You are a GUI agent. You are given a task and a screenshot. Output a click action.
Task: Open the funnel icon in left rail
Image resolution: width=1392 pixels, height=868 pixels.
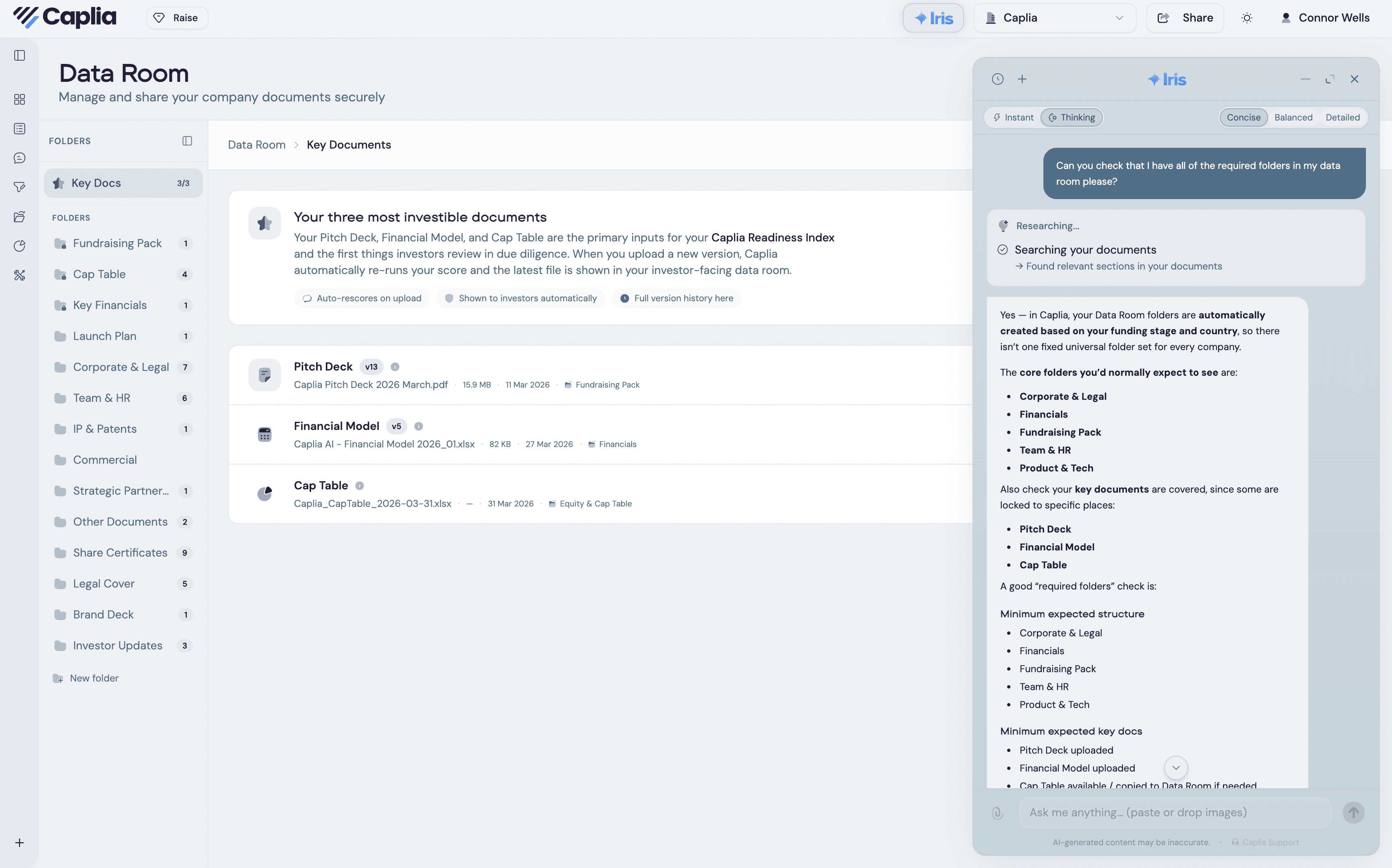pyautogui.click(x=20, y=187)
